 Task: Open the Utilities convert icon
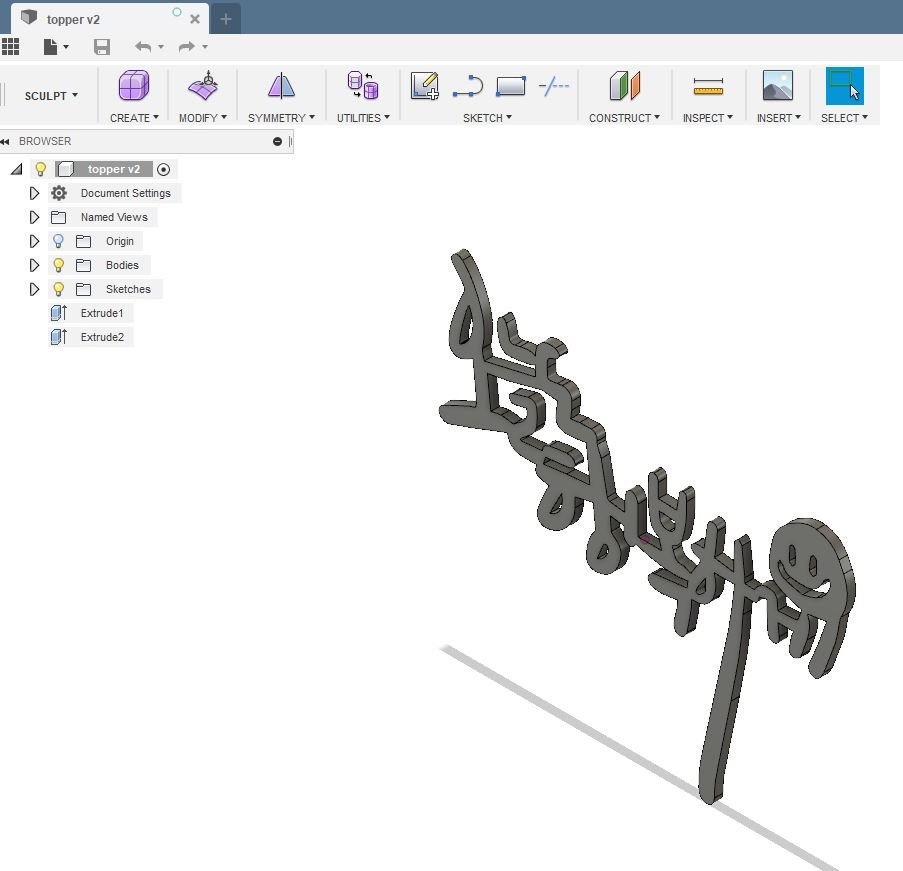[x=363, y=86]
